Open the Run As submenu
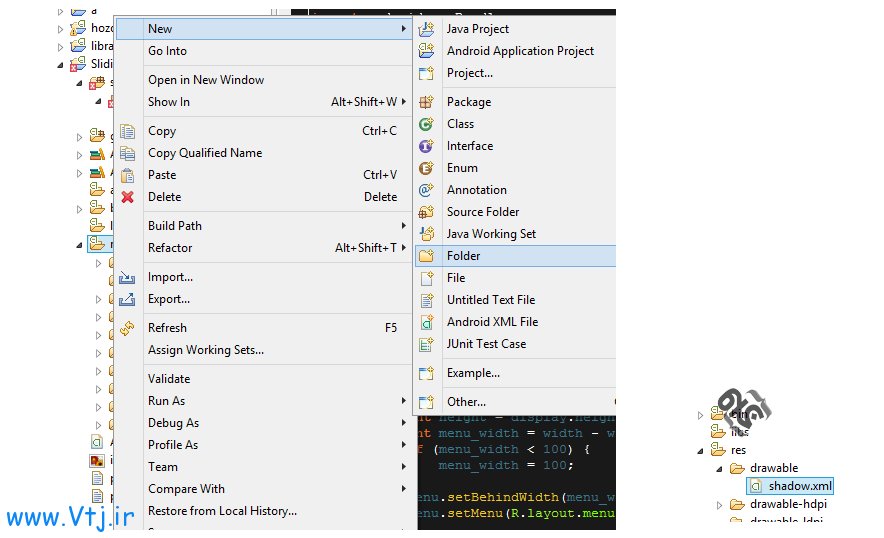 tap(167, 401)
